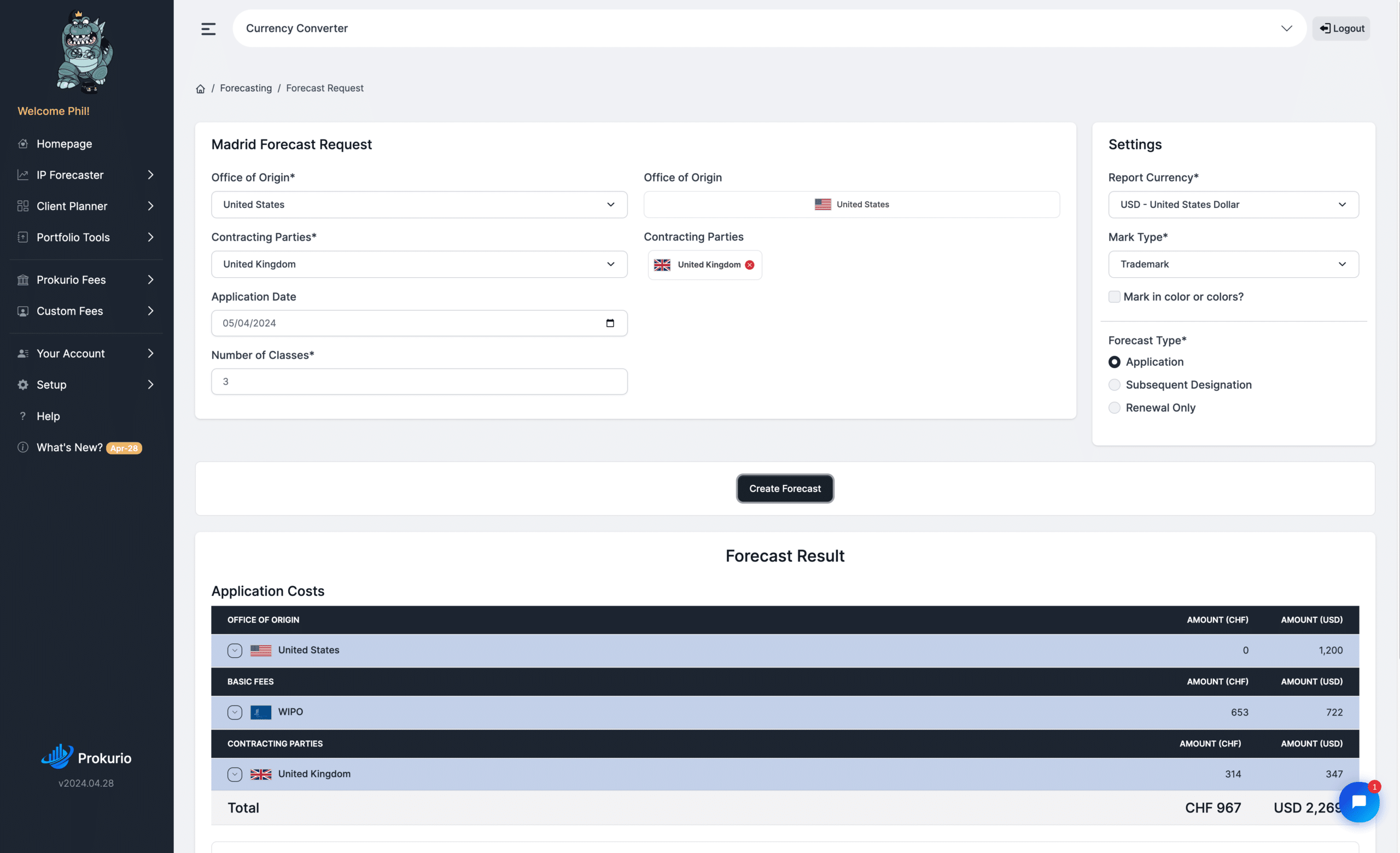Toggle the hamburger sidebar menu icon

[x=208, y=28]
